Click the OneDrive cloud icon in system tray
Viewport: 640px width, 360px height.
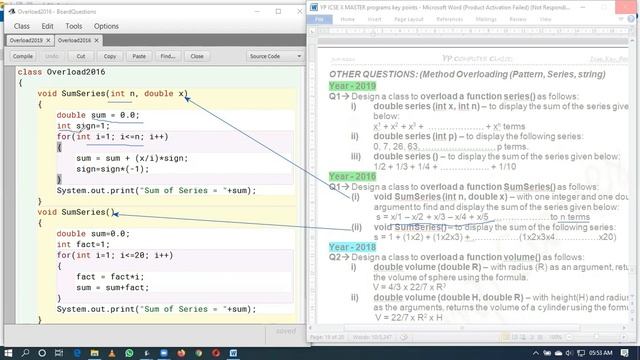558,353
